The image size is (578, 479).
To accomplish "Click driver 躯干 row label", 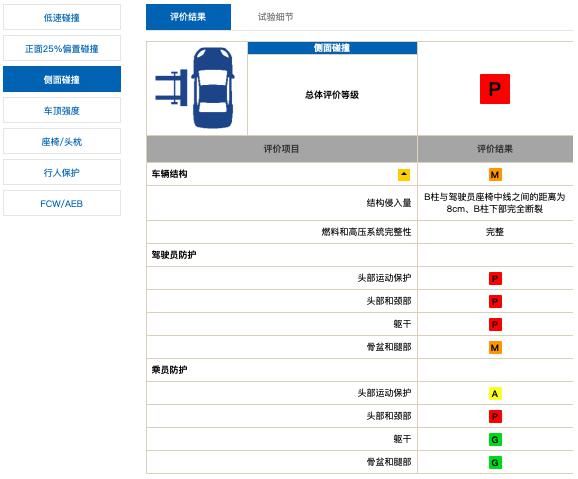I will [x=402, y=324].
